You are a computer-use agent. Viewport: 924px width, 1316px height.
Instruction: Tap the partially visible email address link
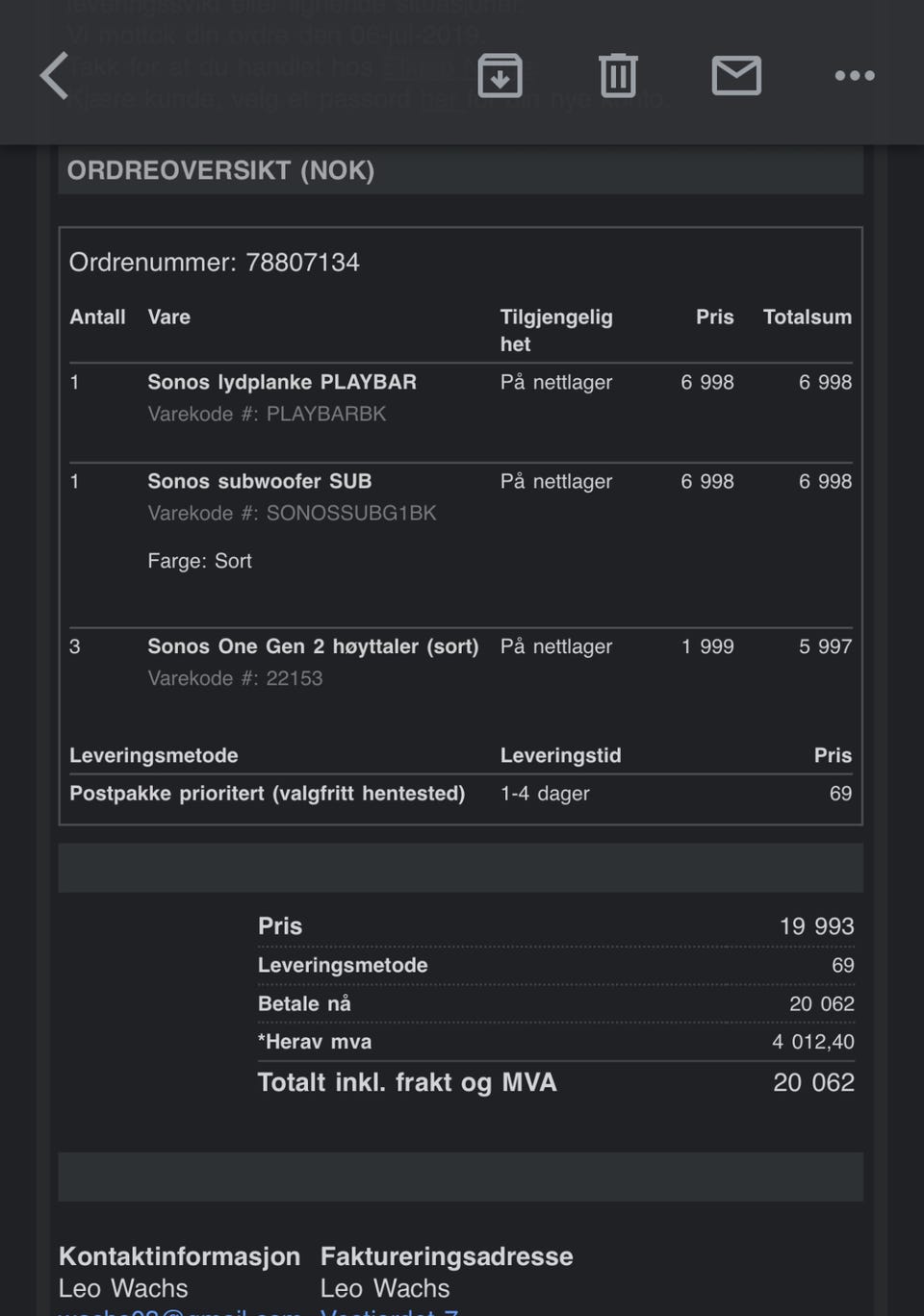(180, 1310)
